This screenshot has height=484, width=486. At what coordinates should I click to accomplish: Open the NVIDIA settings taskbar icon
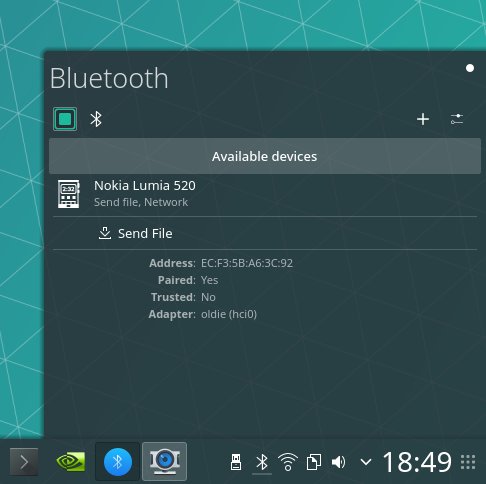tap(71, 462)
